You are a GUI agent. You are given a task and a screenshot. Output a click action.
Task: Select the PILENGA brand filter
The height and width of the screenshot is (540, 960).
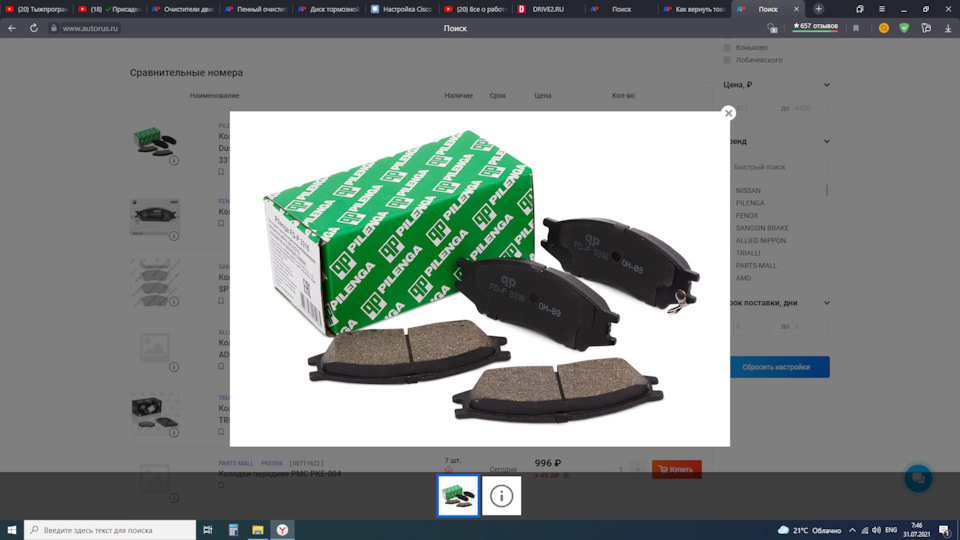[750, 203]
